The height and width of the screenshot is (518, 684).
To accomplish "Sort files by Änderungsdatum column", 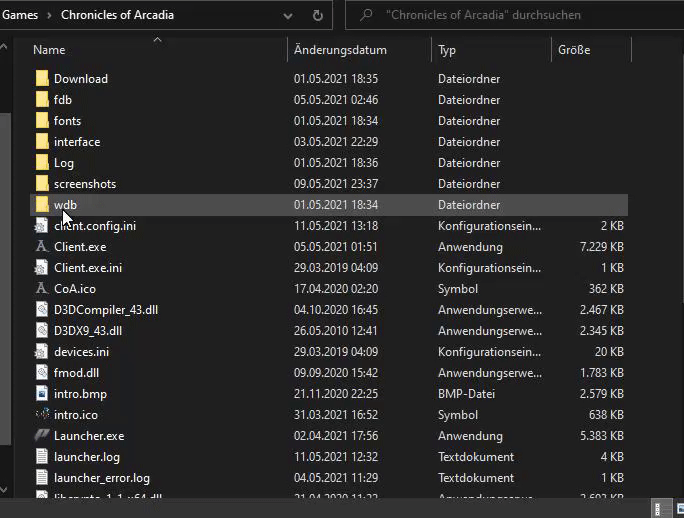I will point(340,50).
